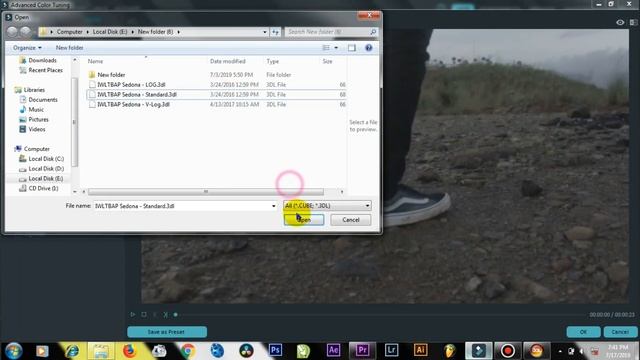Go to New folder (8) breadcrumb

point(156,31)
